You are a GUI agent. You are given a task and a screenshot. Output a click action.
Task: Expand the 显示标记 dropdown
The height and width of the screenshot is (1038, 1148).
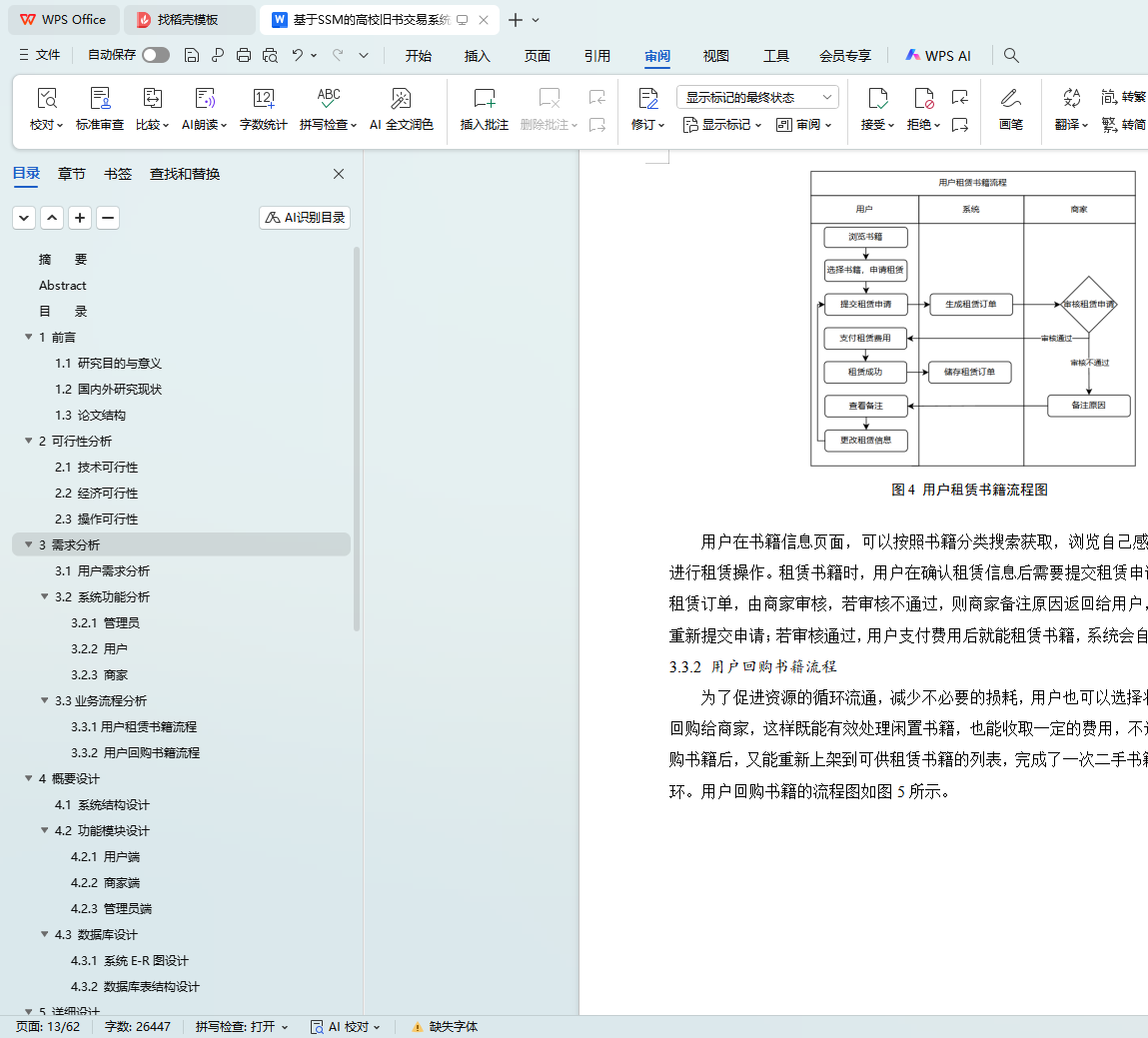722,125
